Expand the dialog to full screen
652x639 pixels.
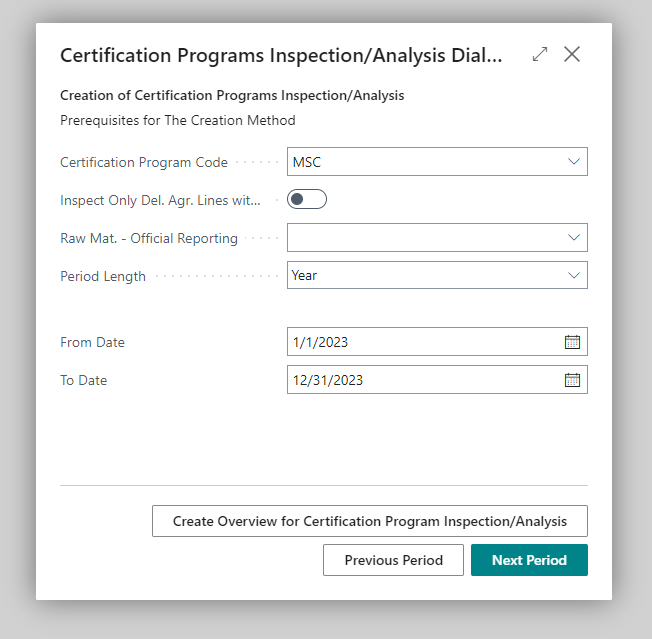point(540,55)
